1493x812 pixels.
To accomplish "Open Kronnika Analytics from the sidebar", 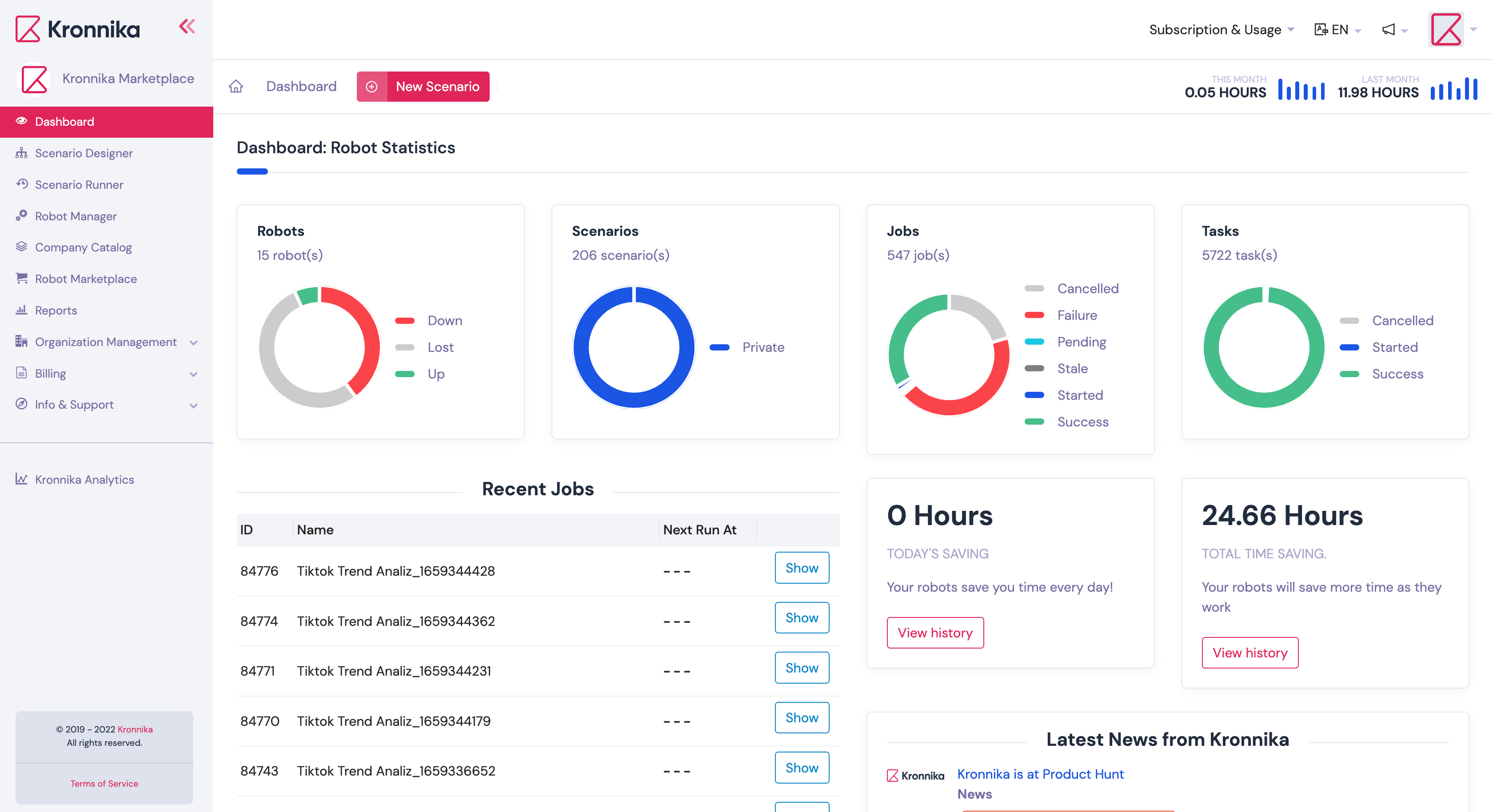I will (x=84, y=479).
